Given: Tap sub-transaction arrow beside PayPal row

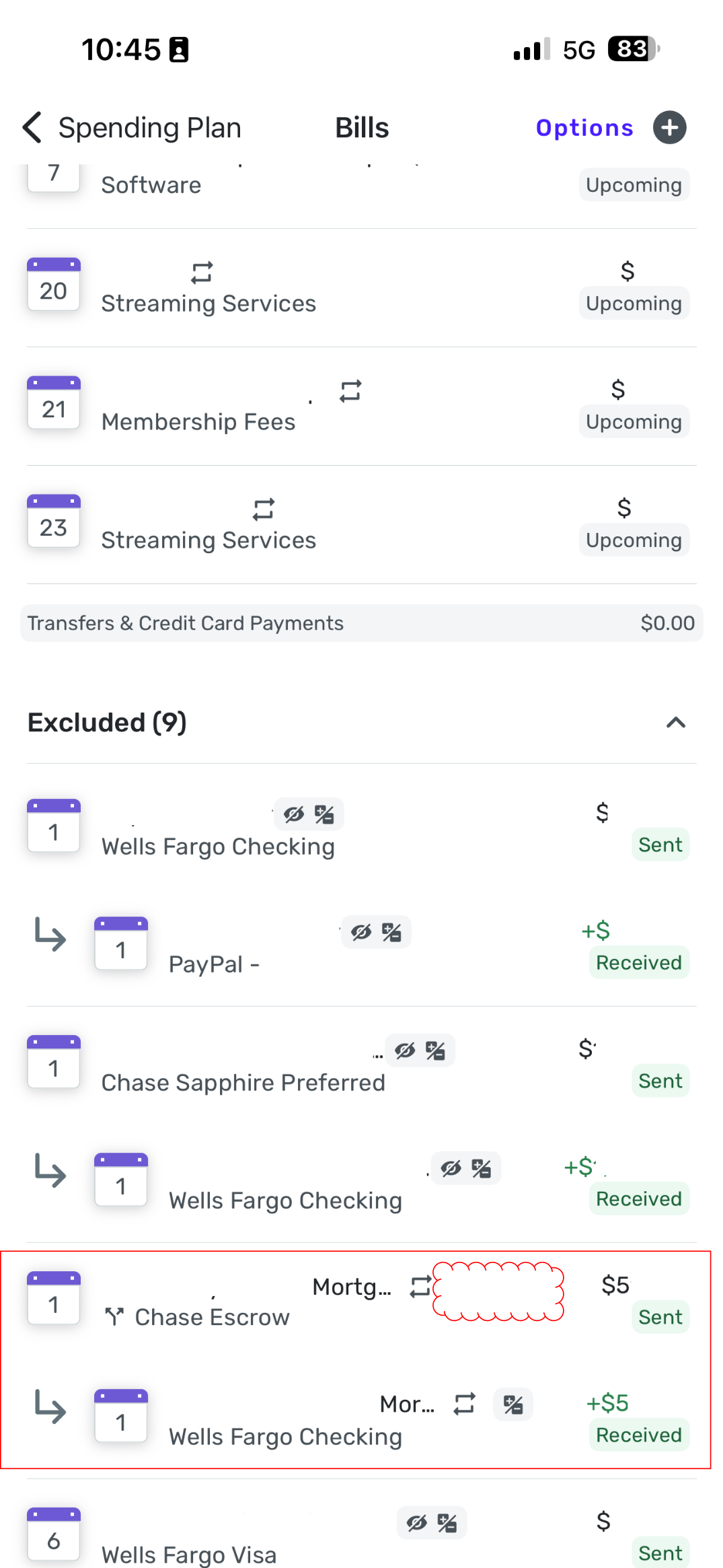Looking at the screenshot, I should [x=50, y=934].
